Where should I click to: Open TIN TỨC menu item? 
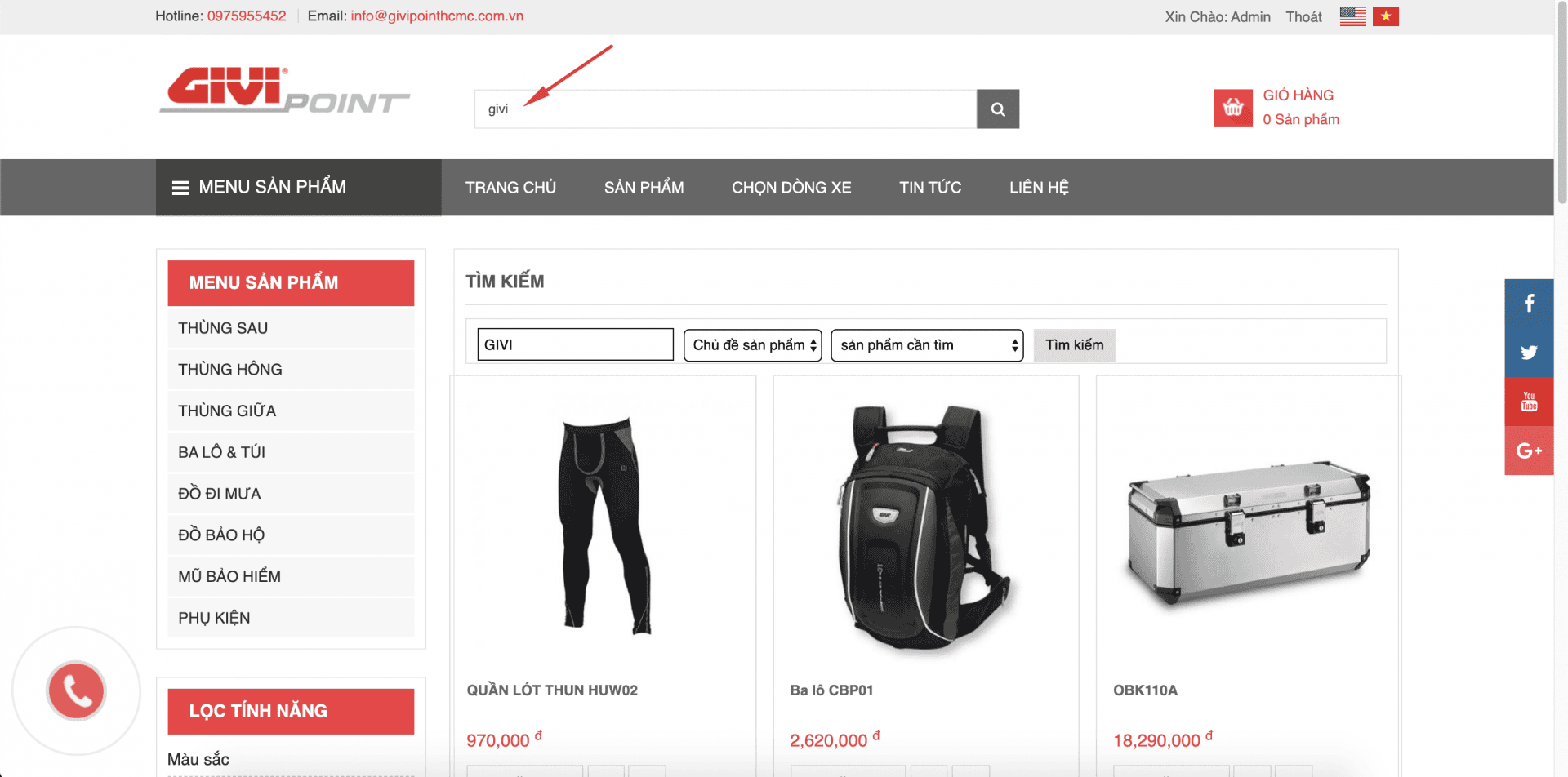[930, 188]
